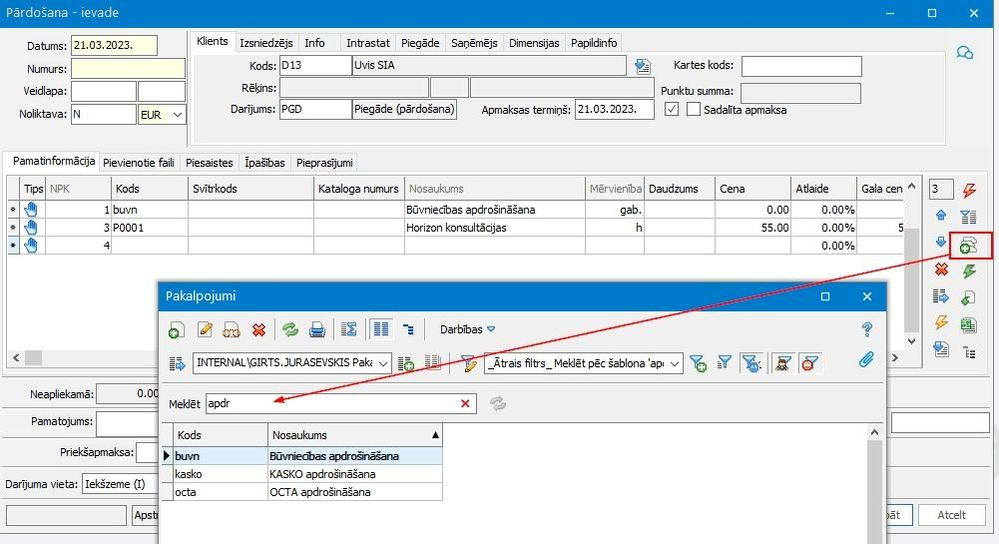This screenshot has width=999, height=544.
Task: Delete row with red X in side panel
Action: pyautogui.click(x=941, y=269)
